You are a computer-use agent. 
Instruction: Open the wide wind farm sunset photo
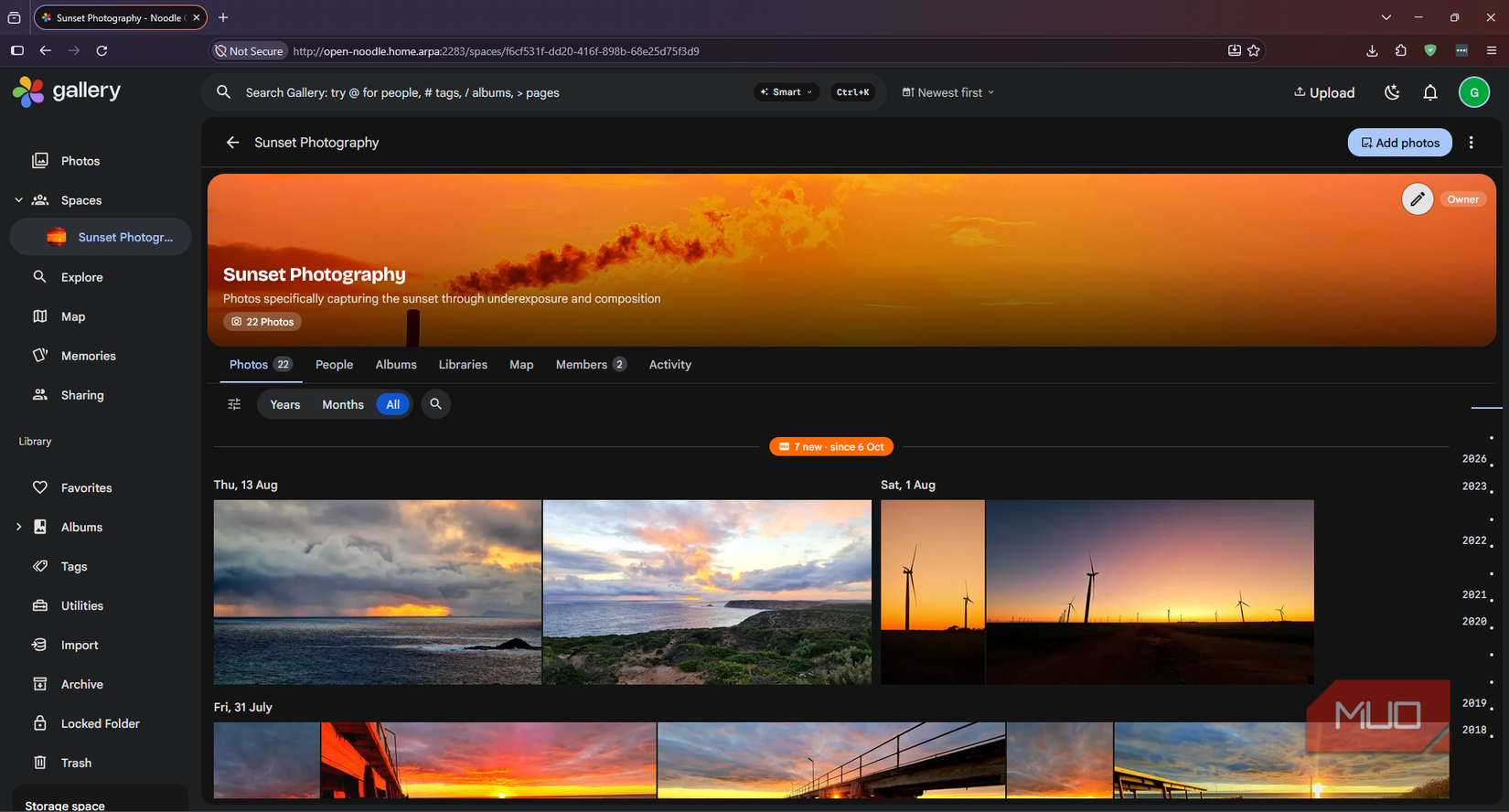click(1150, 592)
